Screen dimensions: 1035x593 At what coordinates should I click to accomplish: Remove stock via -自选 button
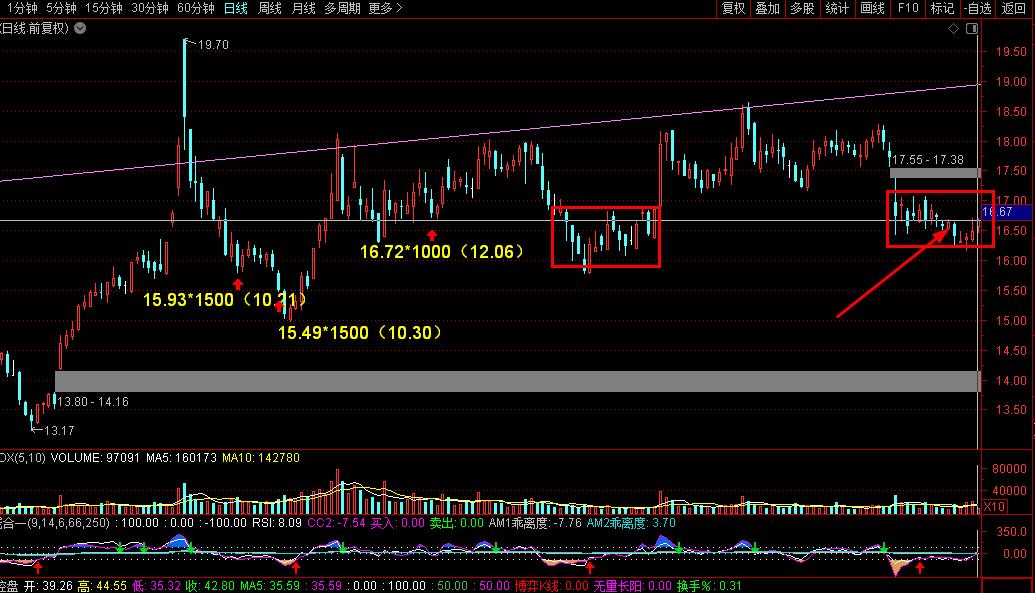click(x=978, y=9)
